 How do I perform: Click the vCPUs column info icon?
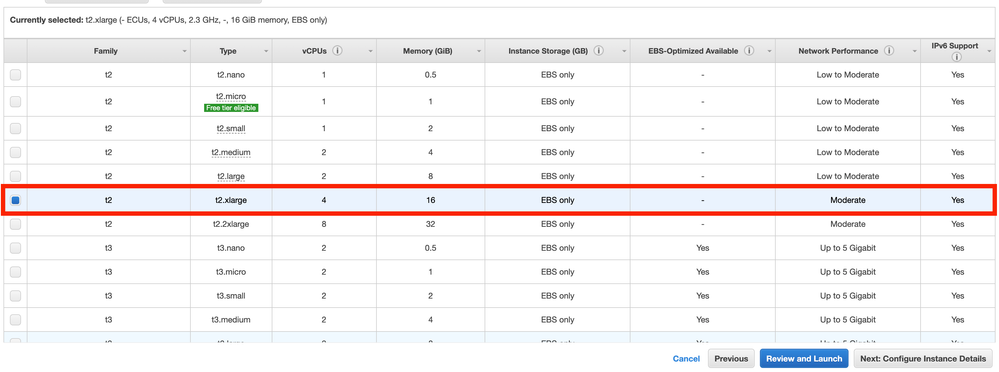tap(338, 51)
